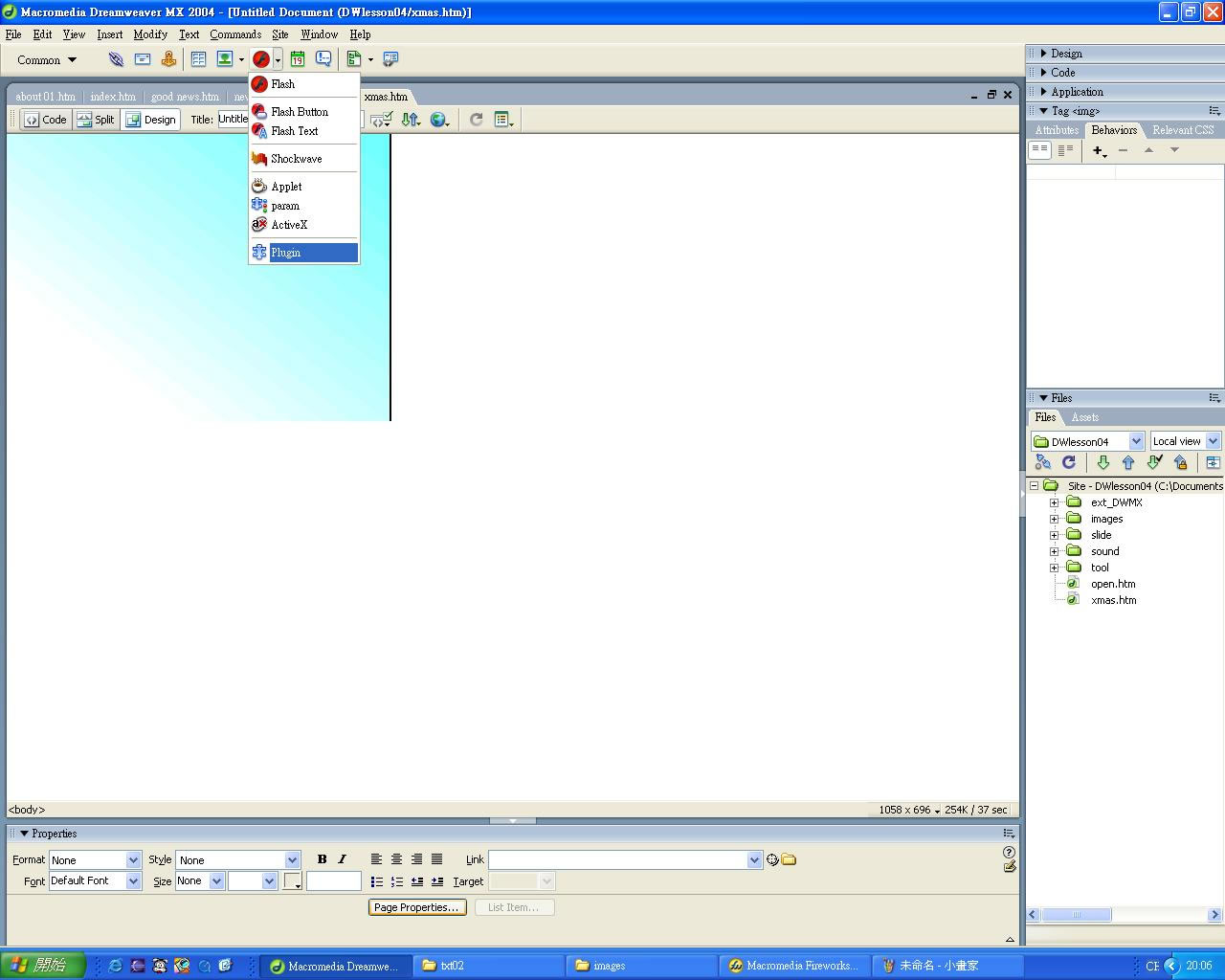Align text center in Properties

[396, 859]
